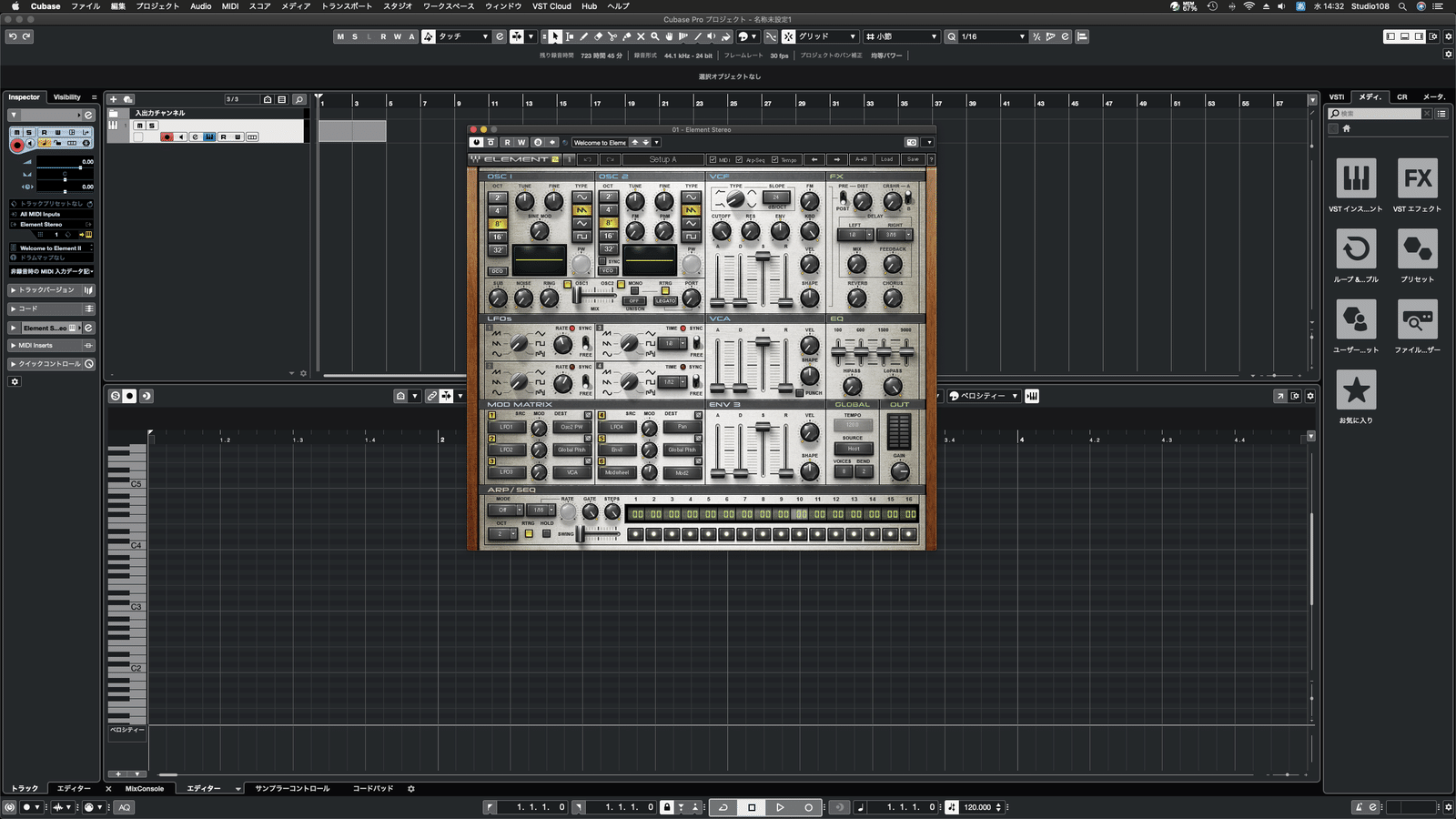
Task: Select the Object Selection arrow tool
Action: pos(555,36)
